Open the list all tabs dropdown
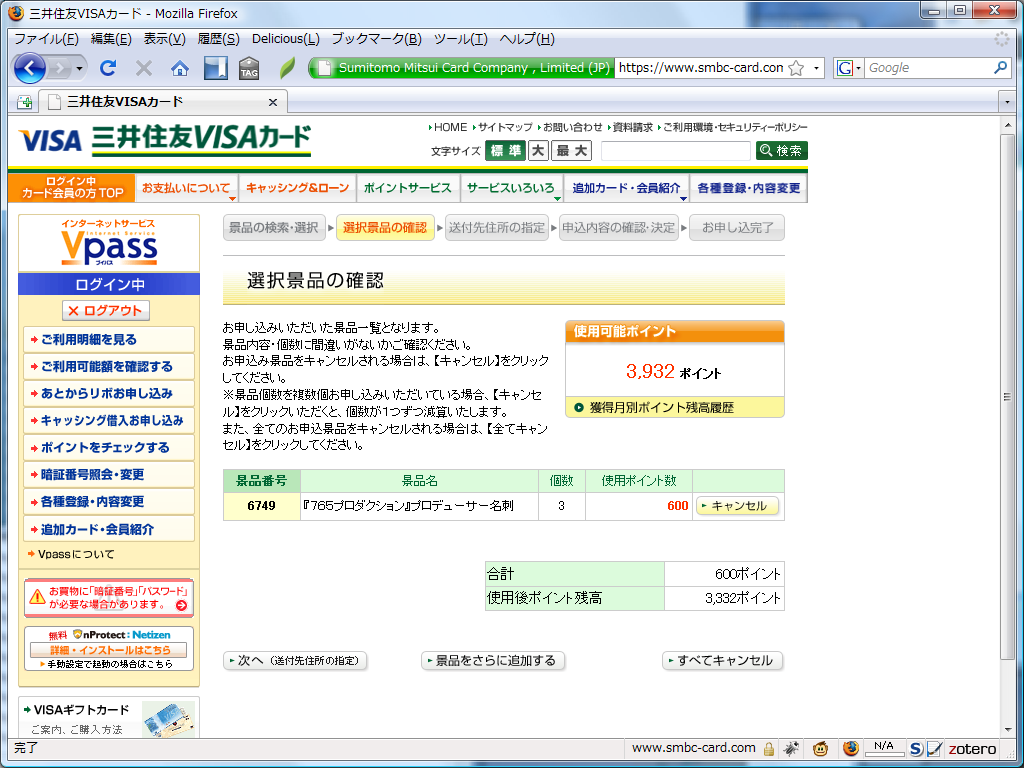 pyautogui.click(x=1007, y=103)
